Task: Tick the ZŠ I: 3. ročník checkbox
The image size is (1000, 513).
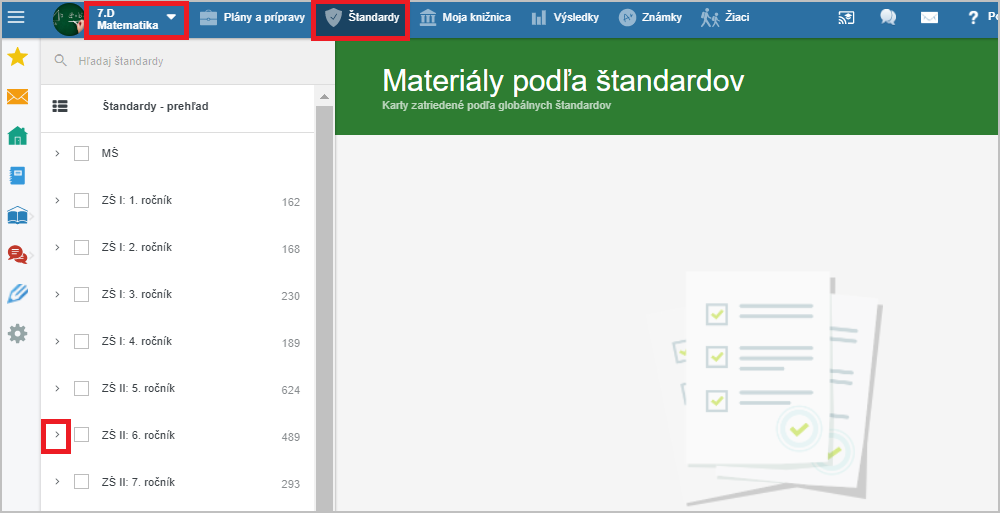Action: 82,294
